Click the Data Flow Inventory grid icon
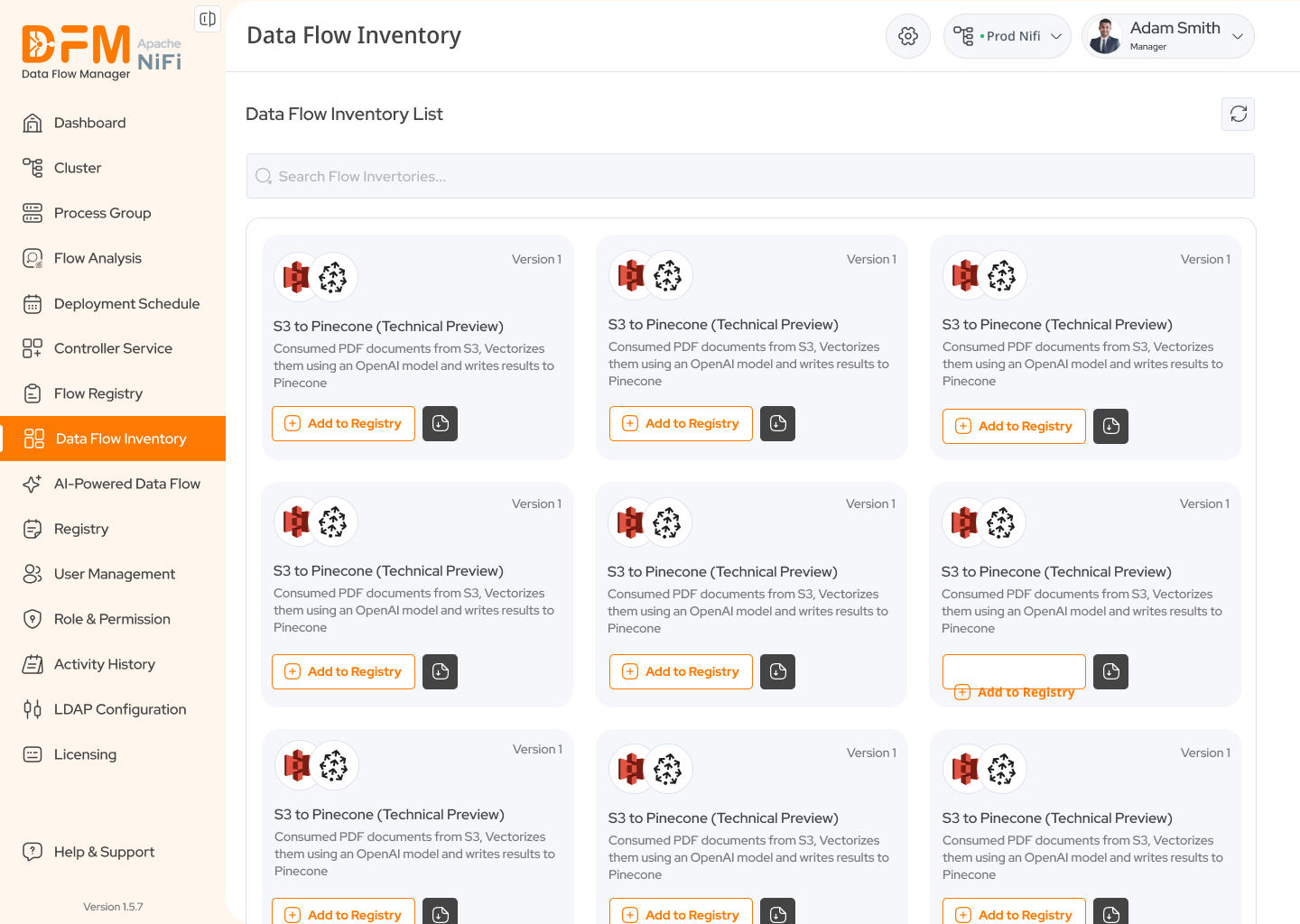 point(34,439)
